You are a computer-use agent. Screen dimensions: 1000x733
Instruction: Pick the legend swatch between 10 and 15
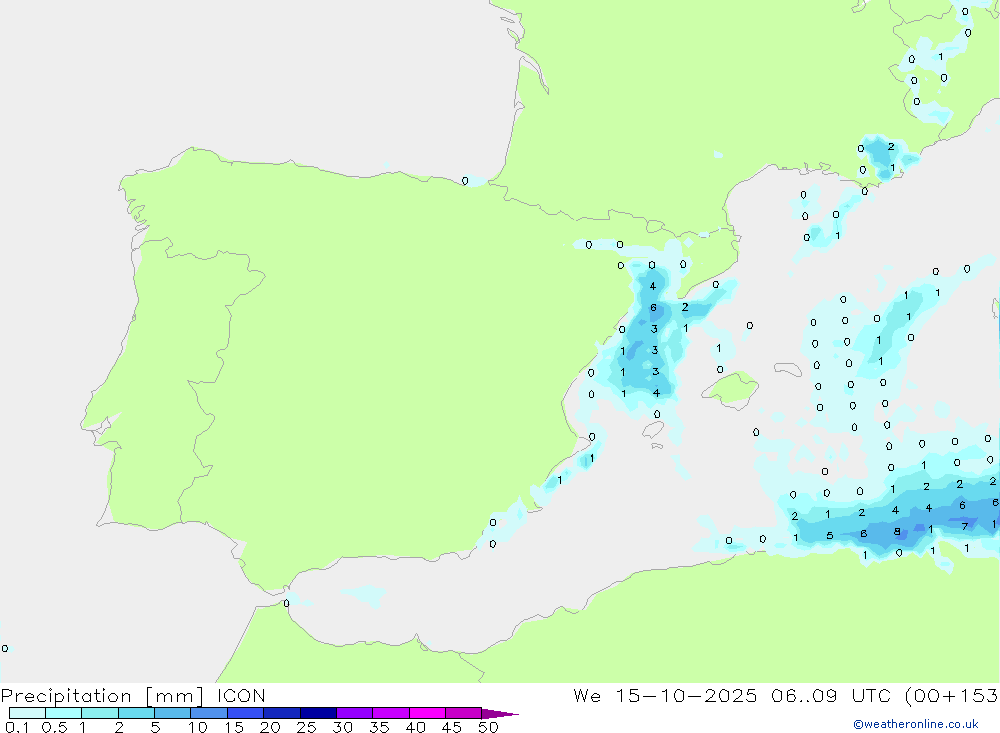[209, 713]
